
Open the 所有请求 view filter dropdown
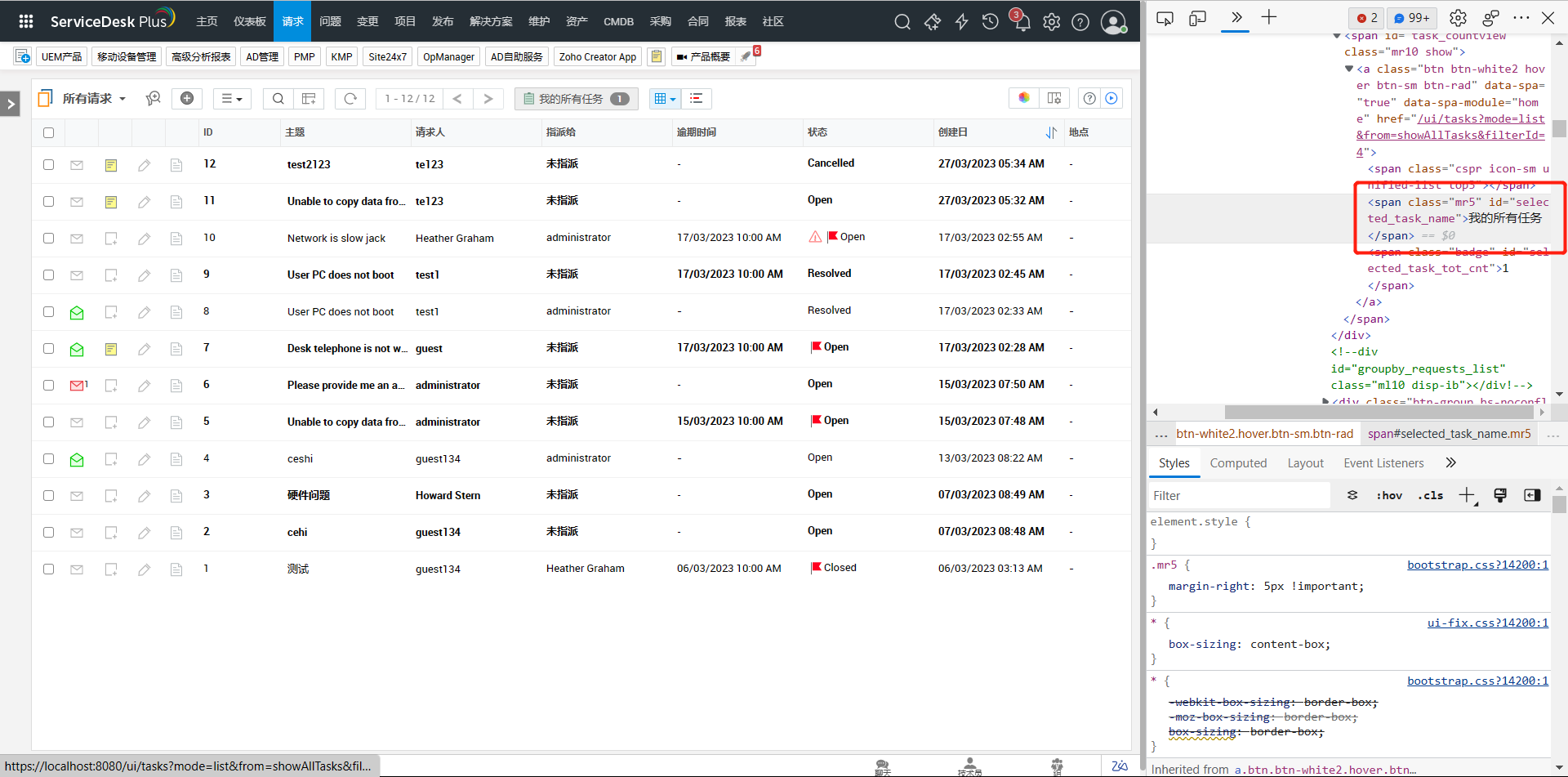[x=94, y=99]
